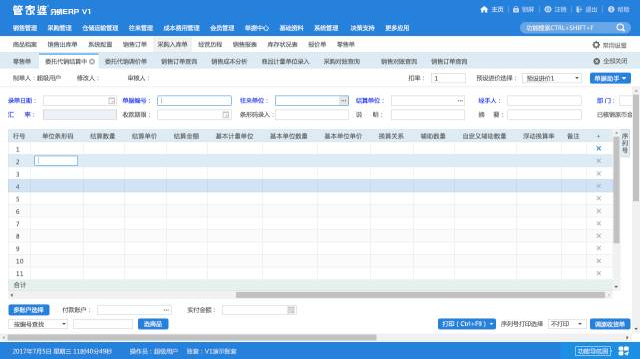Close all tabs with 全部关闭
641x360 pixels.
611,61
